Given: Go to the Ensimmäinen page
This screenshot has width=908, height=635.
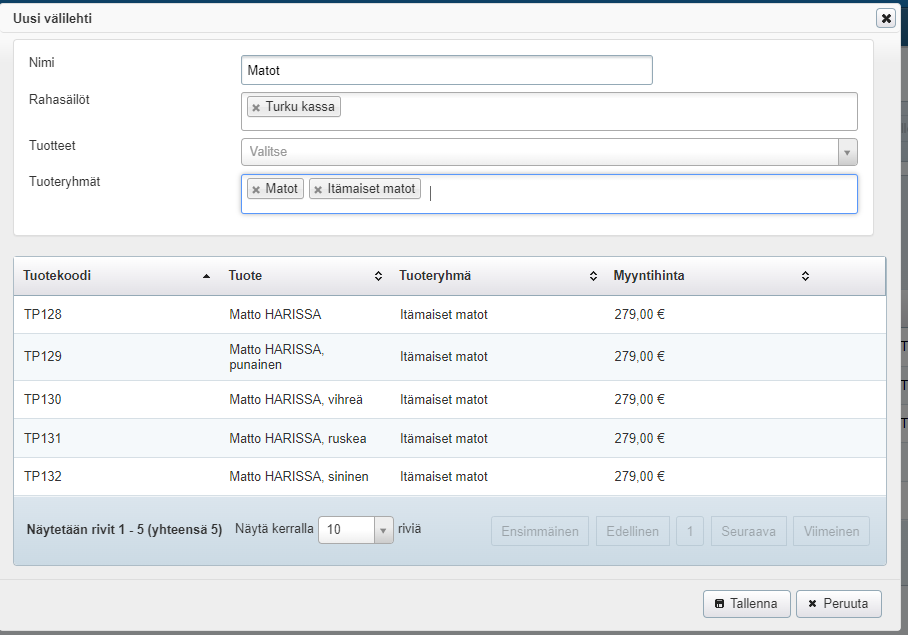Looking at the screenshot, I should click(539, 531).
